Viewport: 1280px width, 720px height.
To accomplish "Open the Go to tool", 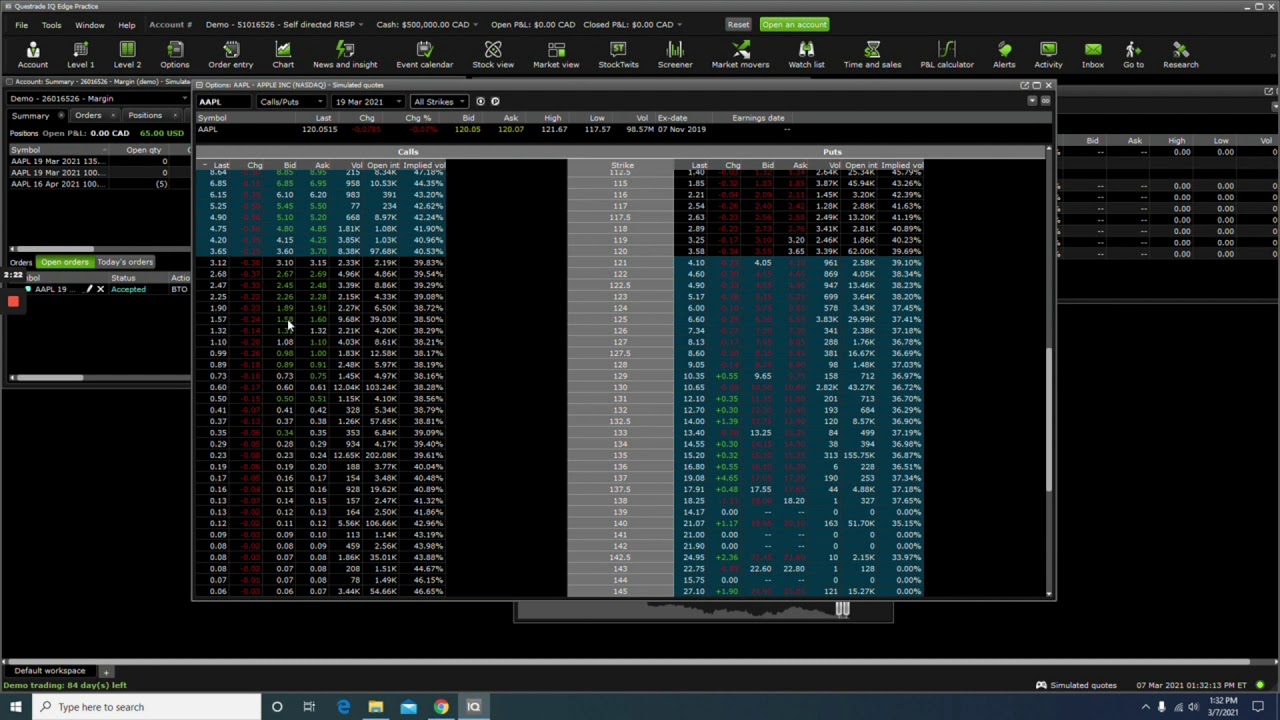I will (1133, 54).
